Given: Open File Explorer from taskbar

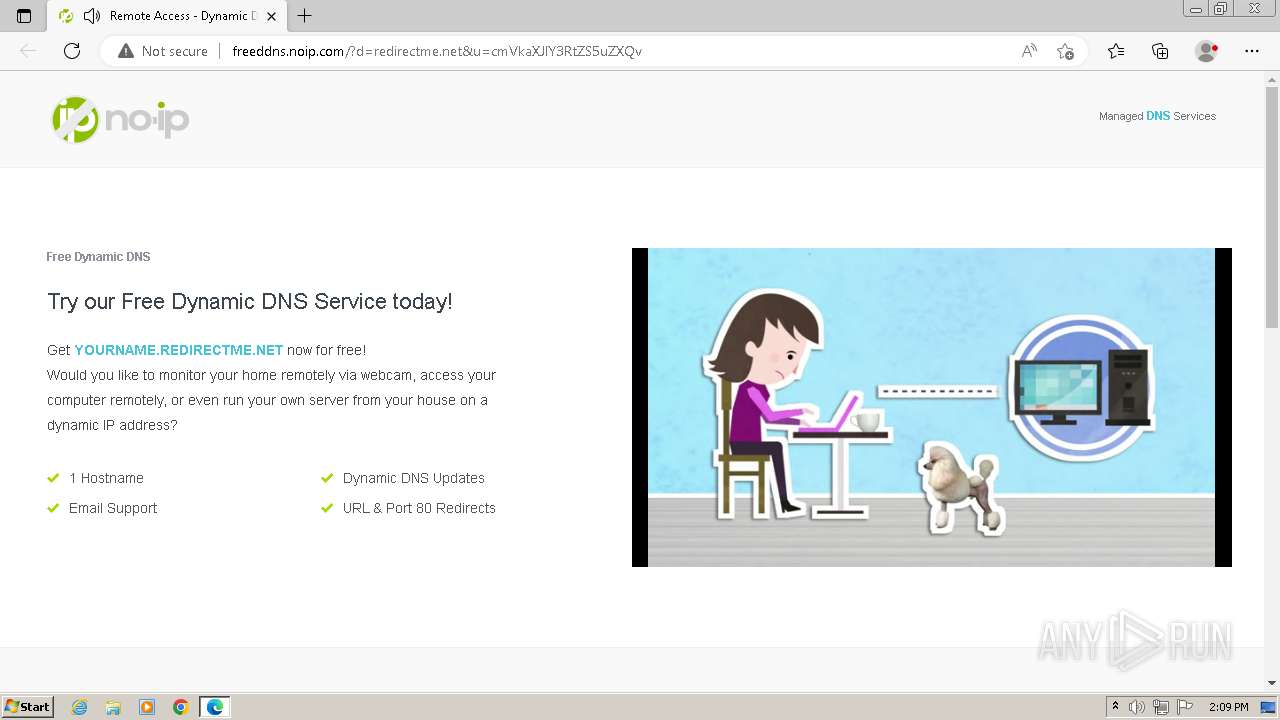Looking at the screenshot, I should coord(113,707).
